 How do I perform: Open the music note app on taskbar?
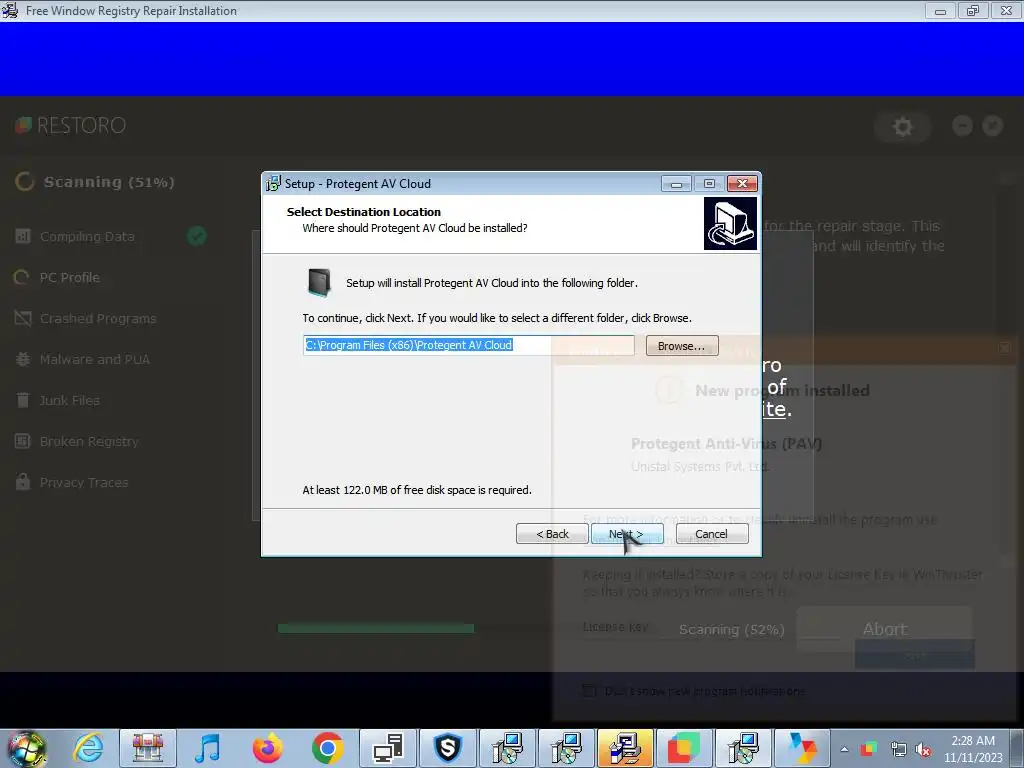pos(207,748)
